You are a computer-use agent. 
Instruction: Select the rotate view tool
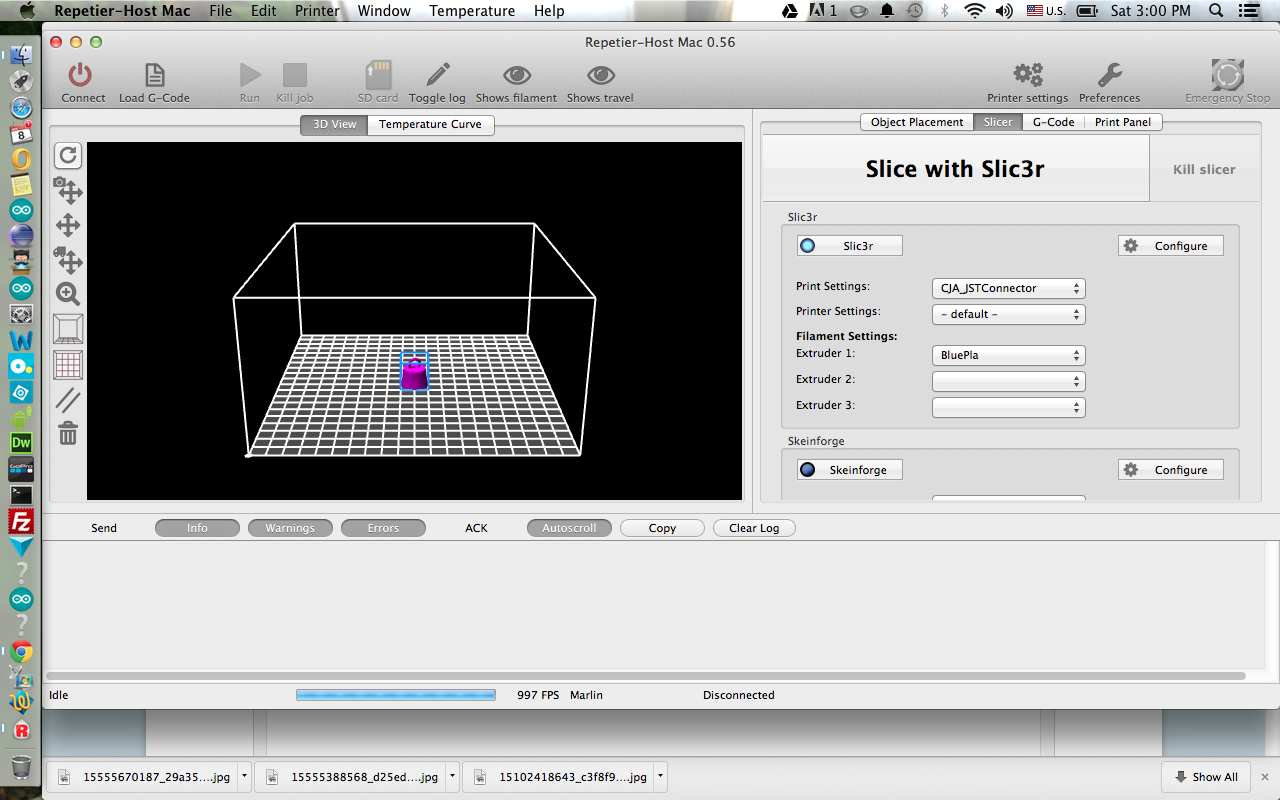68,155
